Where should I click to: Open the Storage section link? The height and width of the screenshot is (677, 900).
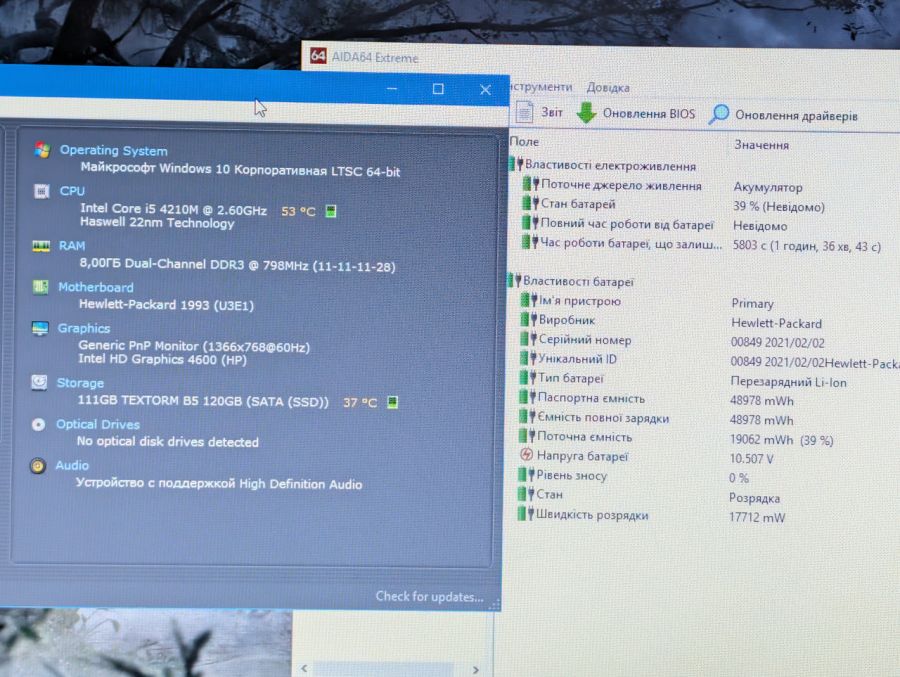point(80,383)
